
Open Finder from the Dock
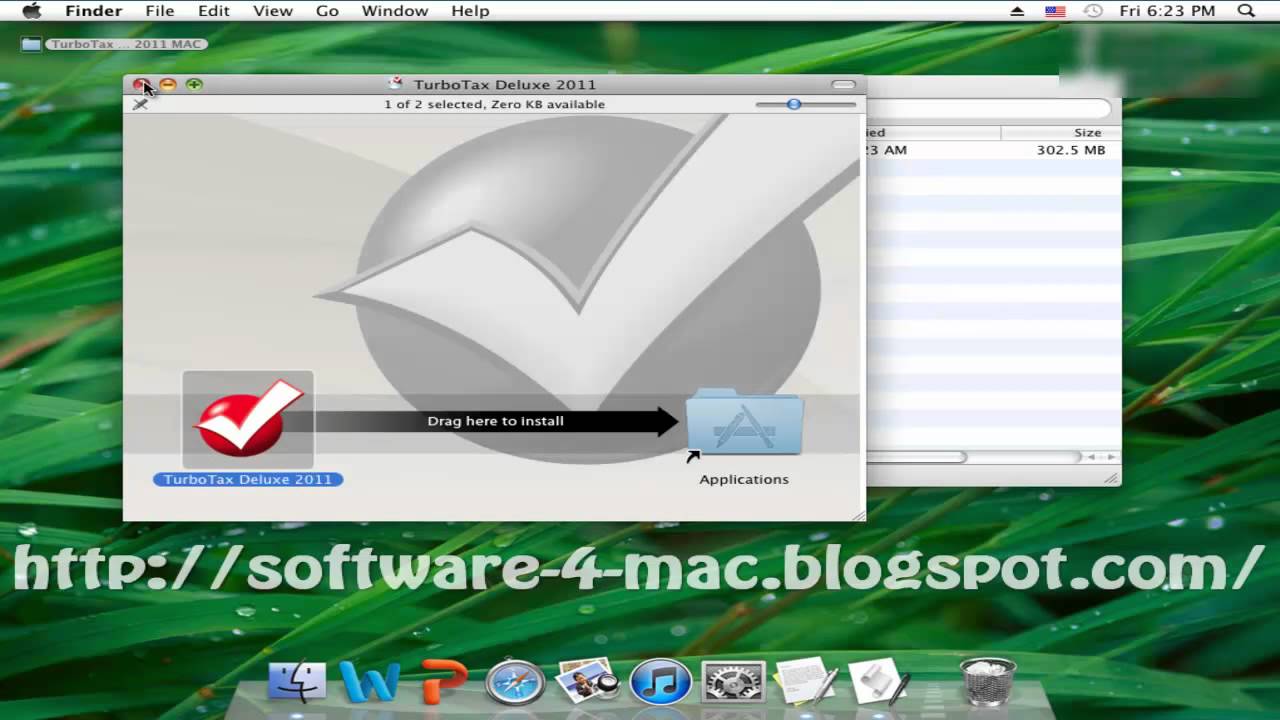[297, 682]
